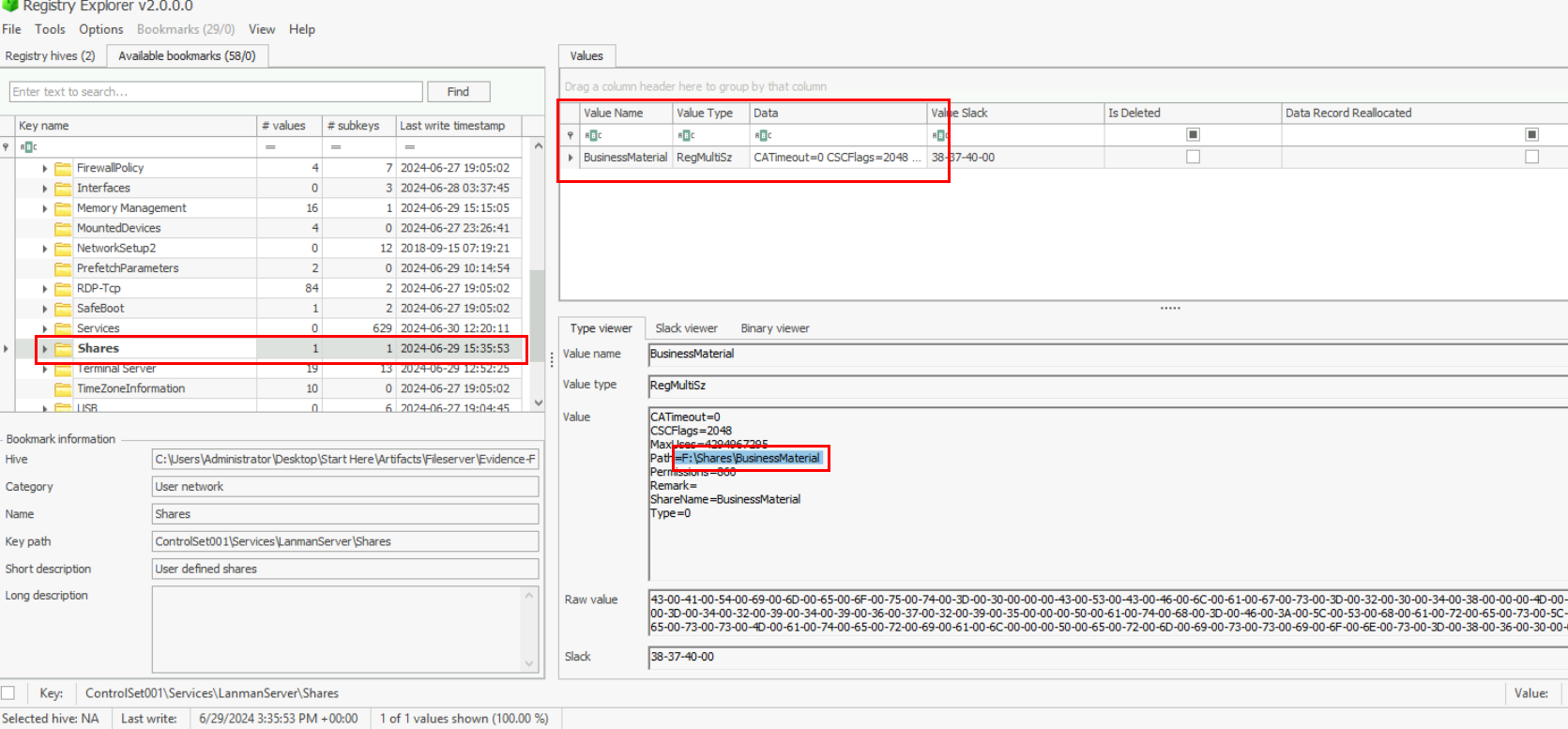Click the # values equals filter icon
Screen dimensions: 1568x729
coord(270,147)
